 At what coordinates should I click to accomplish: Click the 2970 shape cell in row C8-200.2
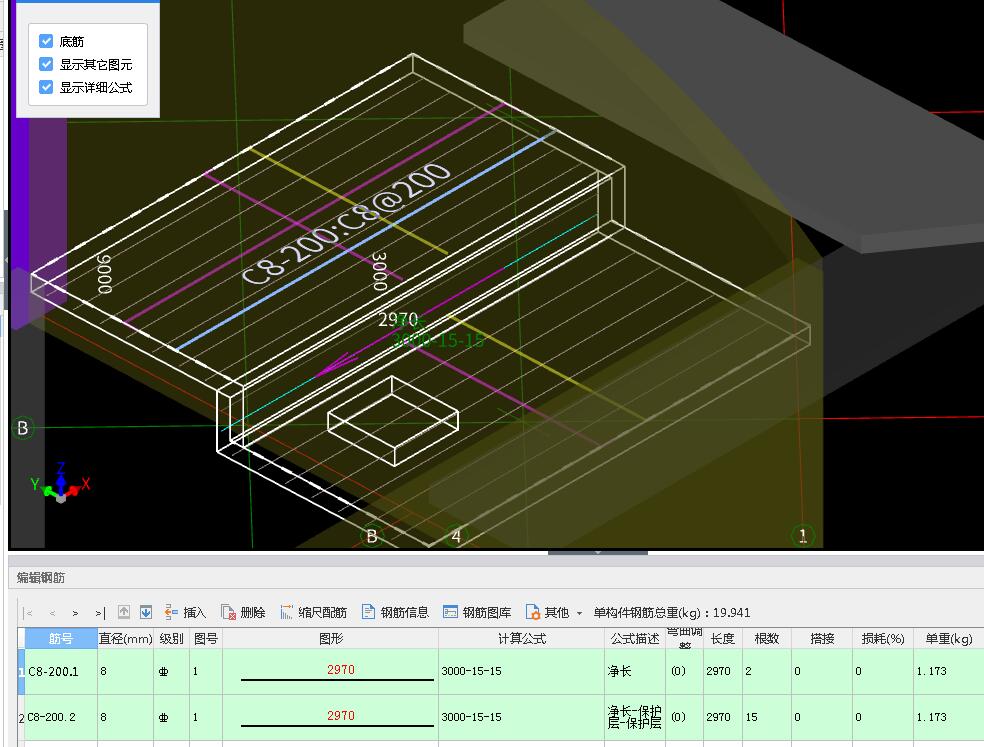point(331,717)
